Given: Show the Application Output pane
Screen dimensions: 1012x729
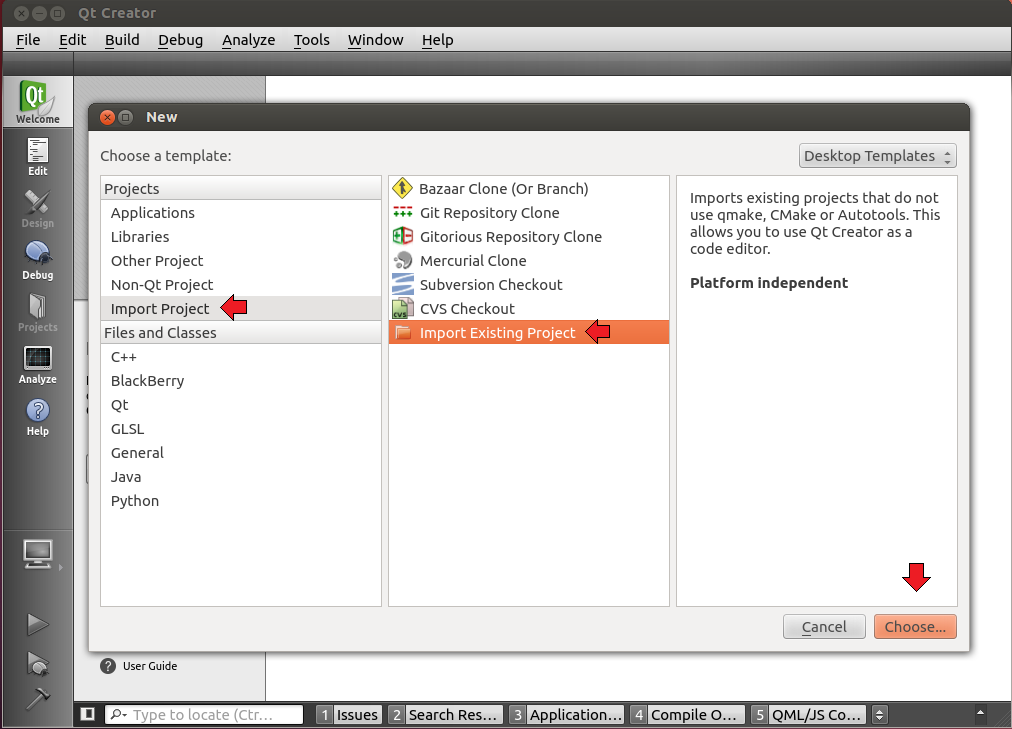Looking at the screenshot, I should pos(567,714).
